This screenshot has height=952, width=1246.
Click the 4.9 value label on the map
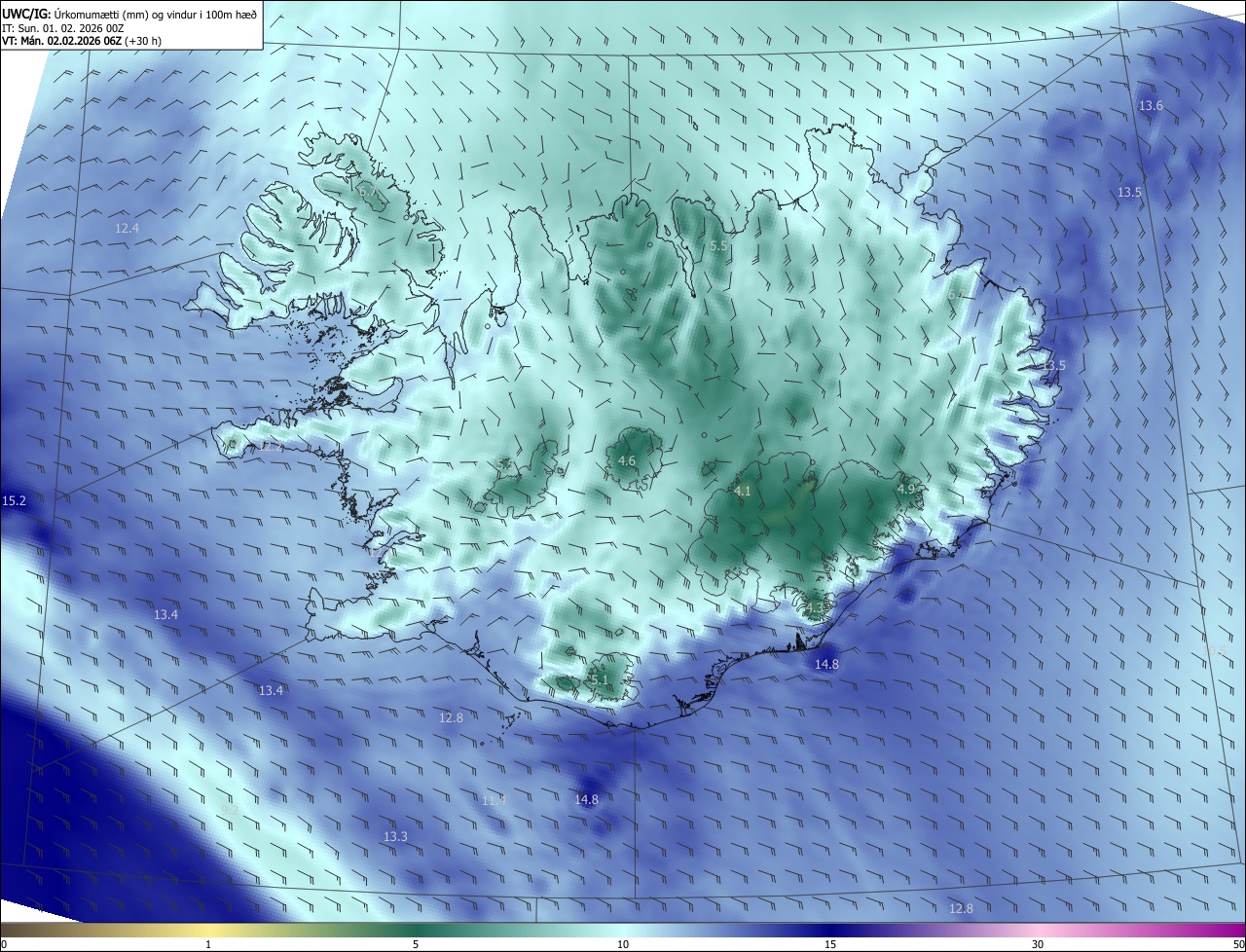(x=906, y=489)
